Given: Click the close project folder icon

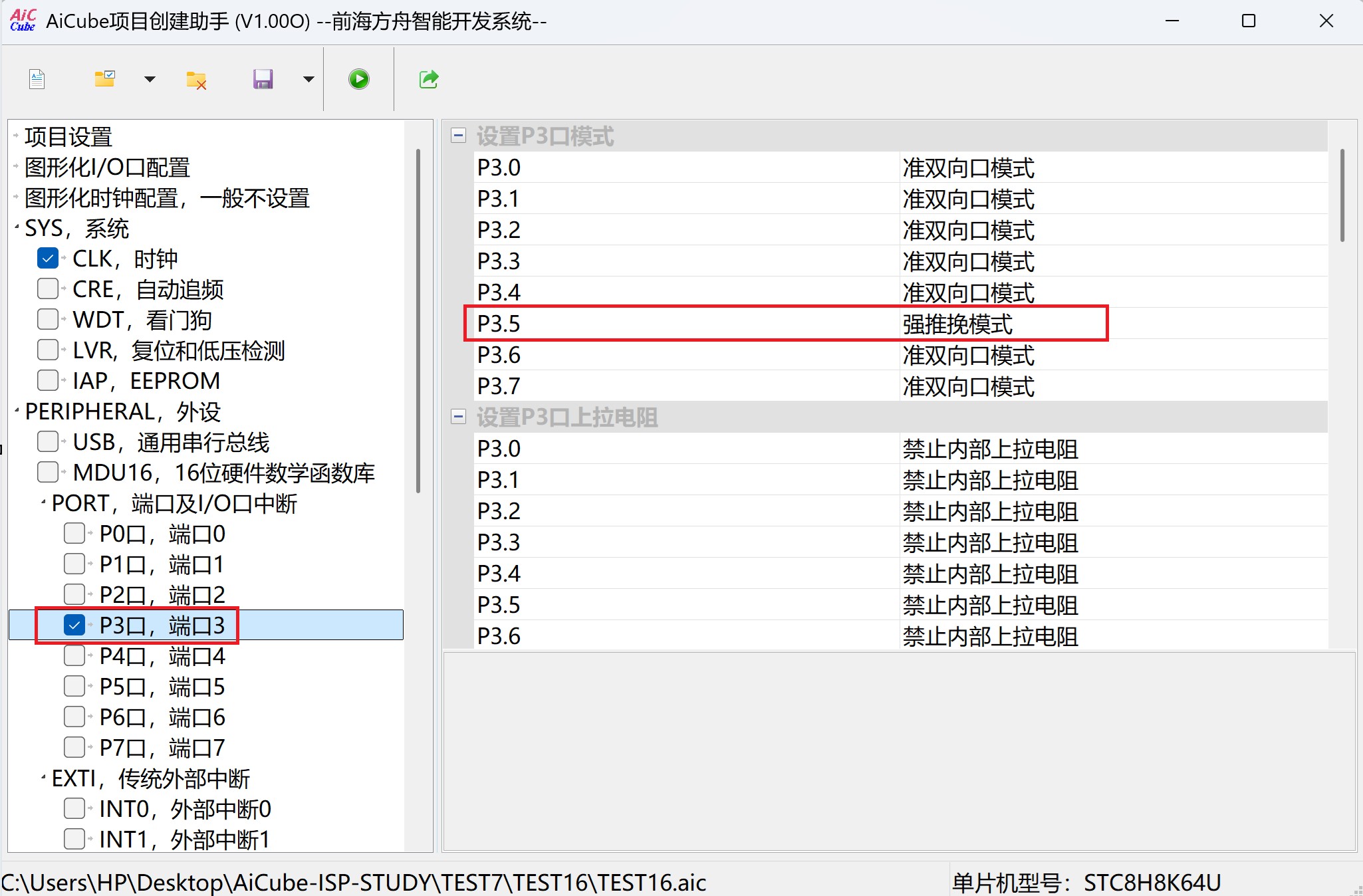Looking at the screenshot, I should (196, 80).
